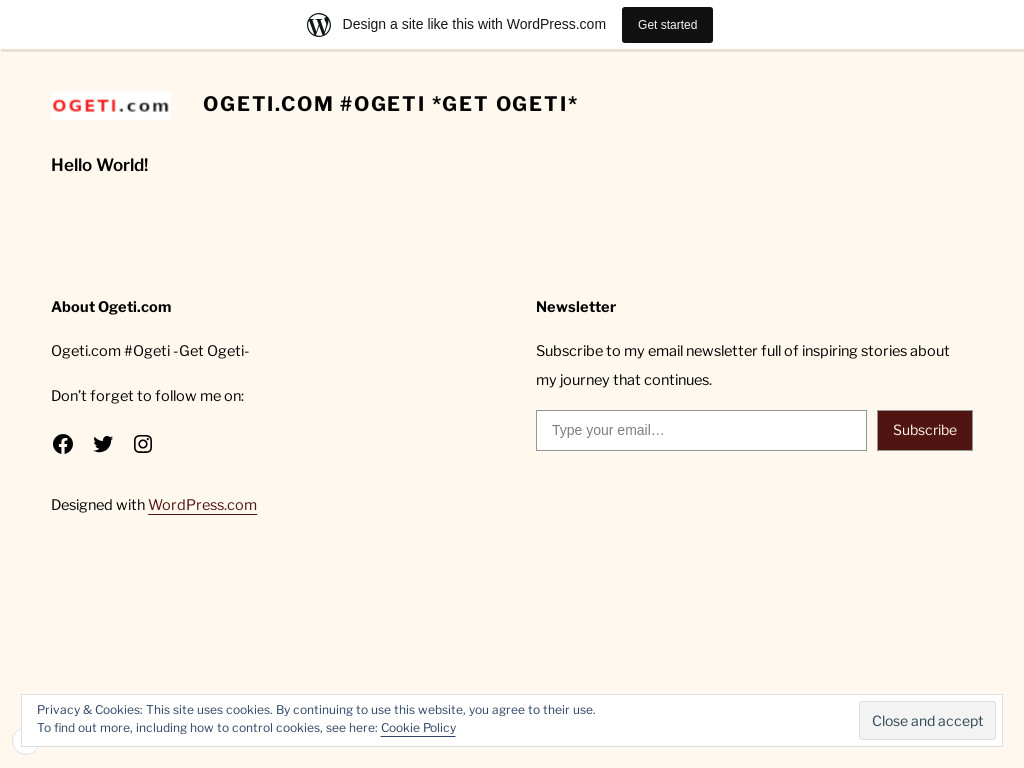
Task: Click the Privacy & Cookies notice text
Action: coord(316,710)
